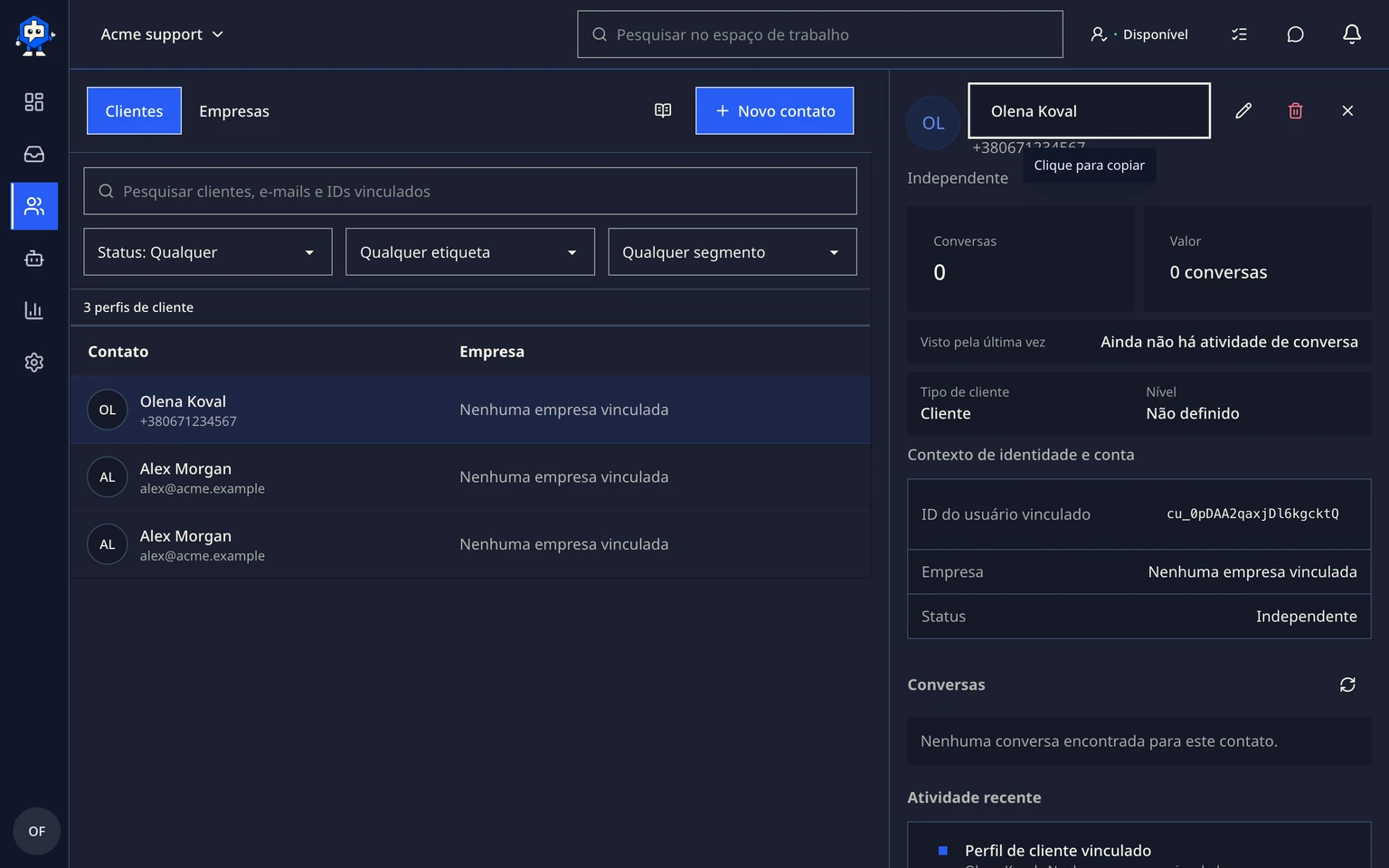1389x868 pixels.
Task: Click the Ainda não há atividade de conversa value
Action: click(1229, 342)
